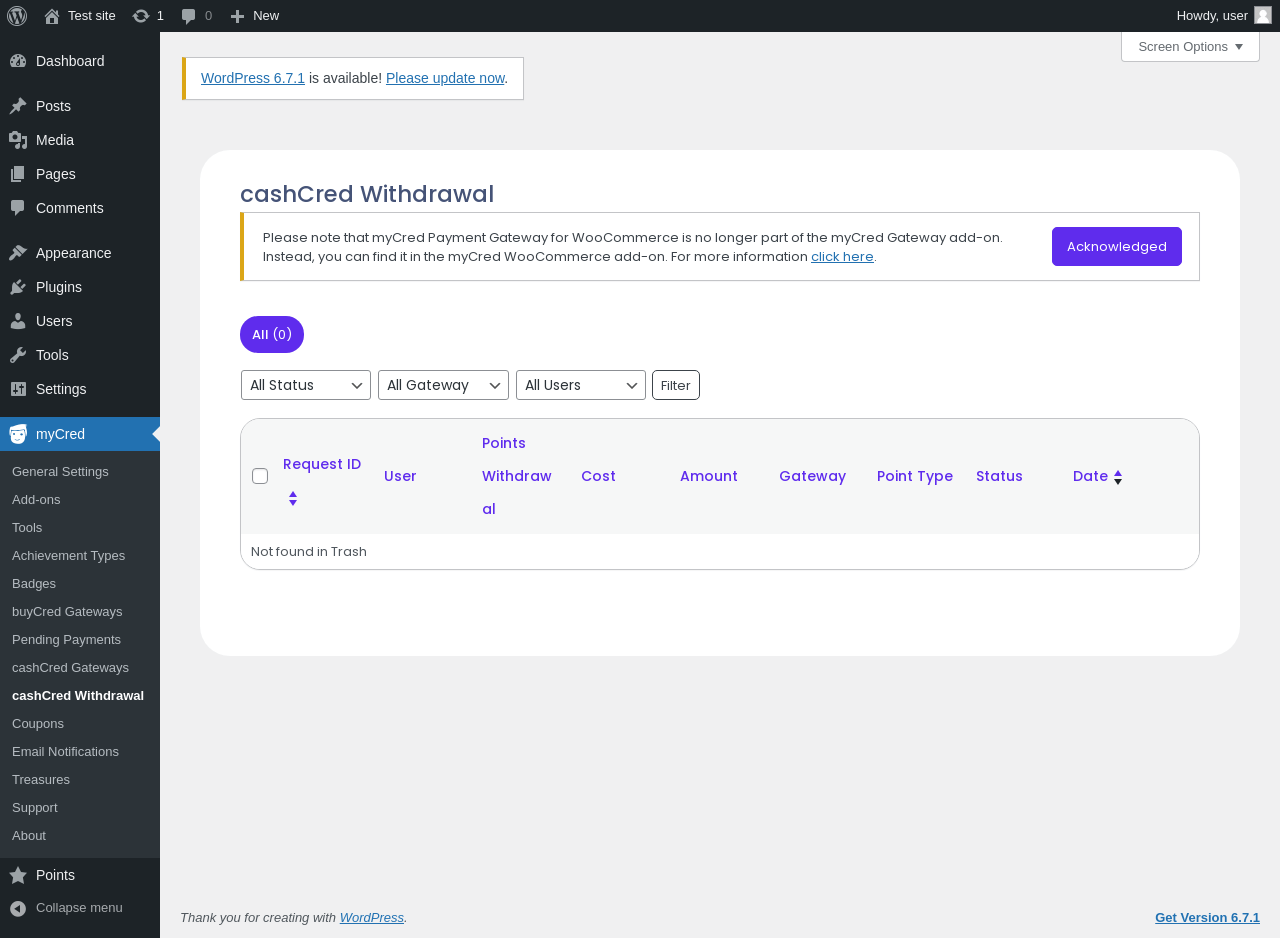Open the comments bubble in admin bar
1280x938 pixels.
[x=188, y=16]
